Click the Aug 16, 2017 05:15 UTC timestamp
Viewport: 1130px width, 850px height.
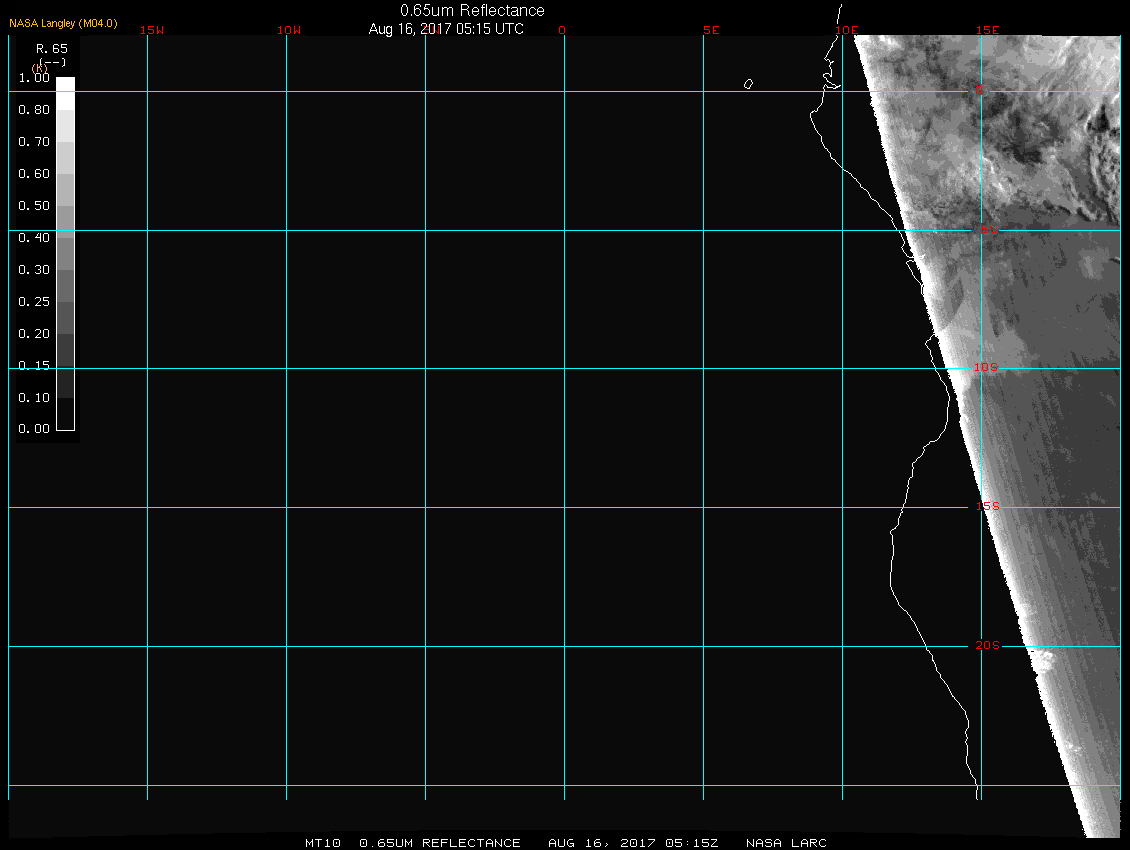point(446,29)
